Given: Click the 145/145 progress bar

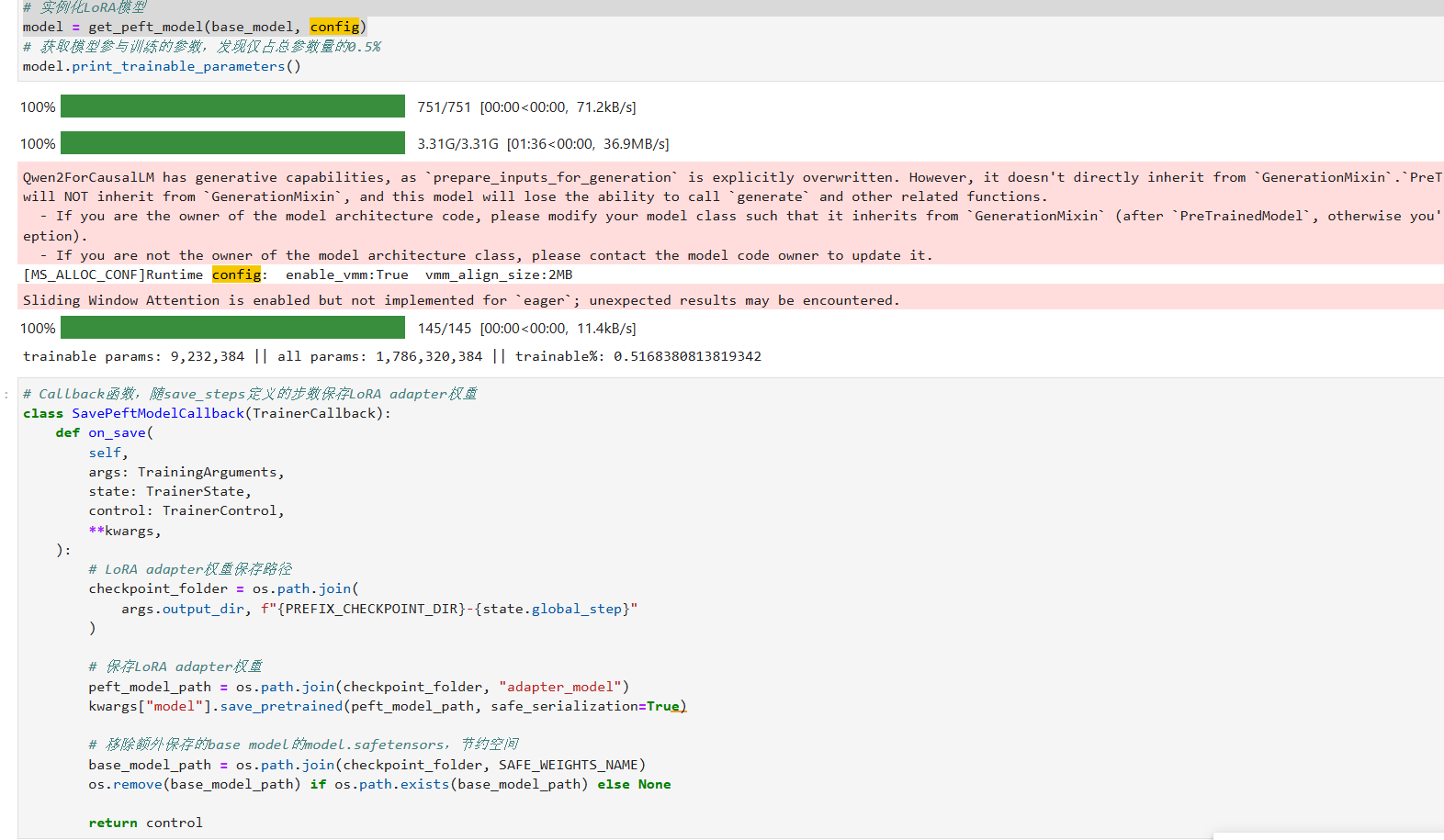Looking at the screenshot, I should point(232,328).
